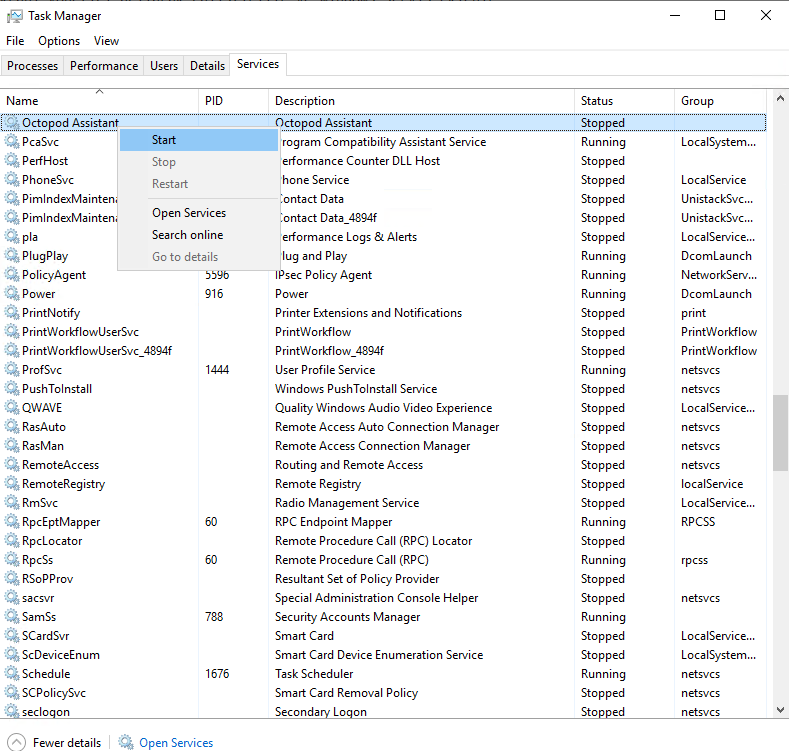Click the gear icon for seclogon
Image resolution: width=789 pixels, height=752 pixels.
click(12, 712)
